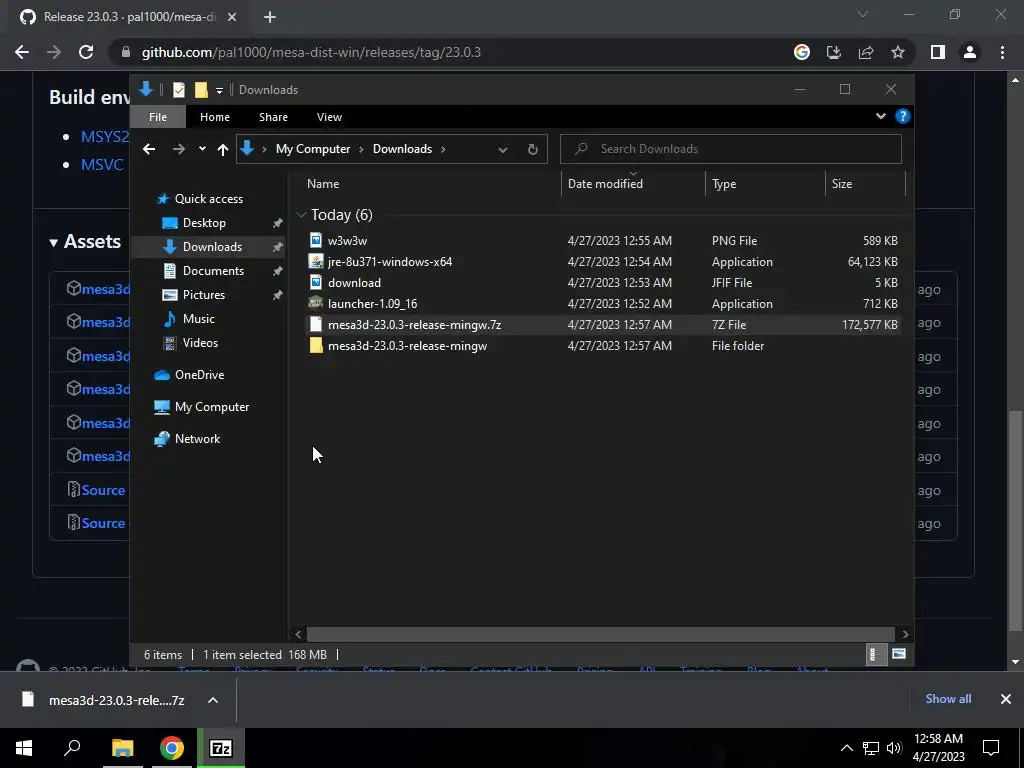Screen dimensions: 1024x768
Task: Click the Search Downloads field
Action: (x=731, y=149)
